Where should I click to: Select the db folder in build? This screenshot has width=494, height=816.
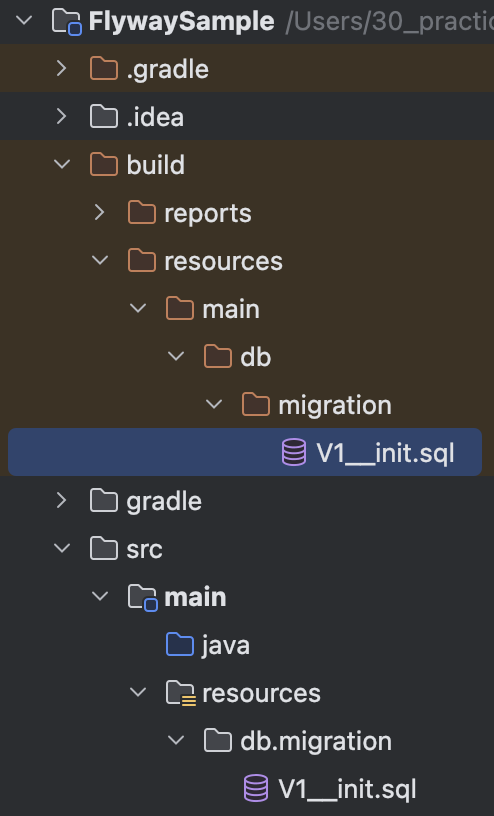256,358
